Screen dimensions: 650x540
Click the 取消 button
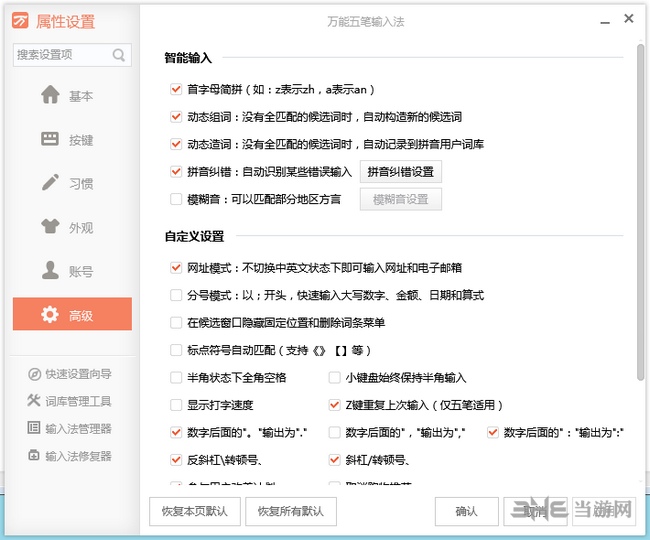coord(535,511)
